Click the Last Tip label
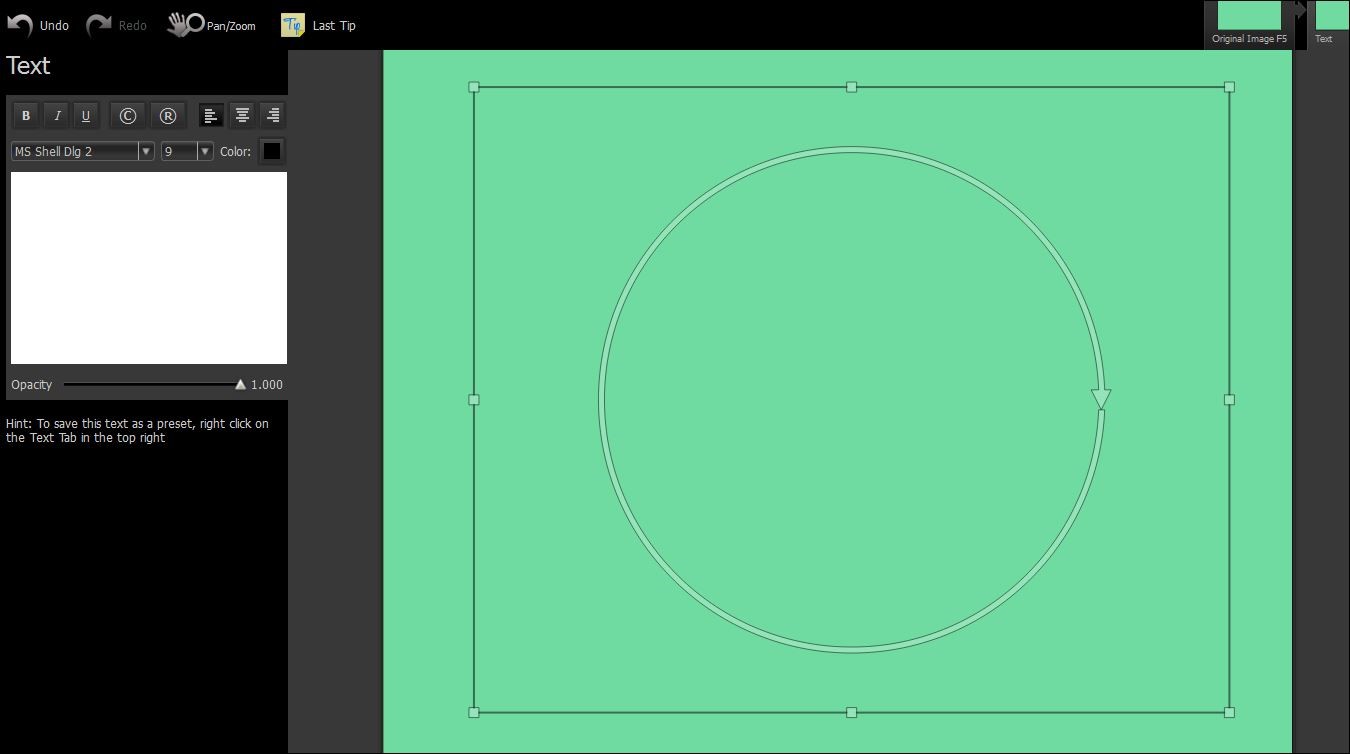 [x=334, y=26]
